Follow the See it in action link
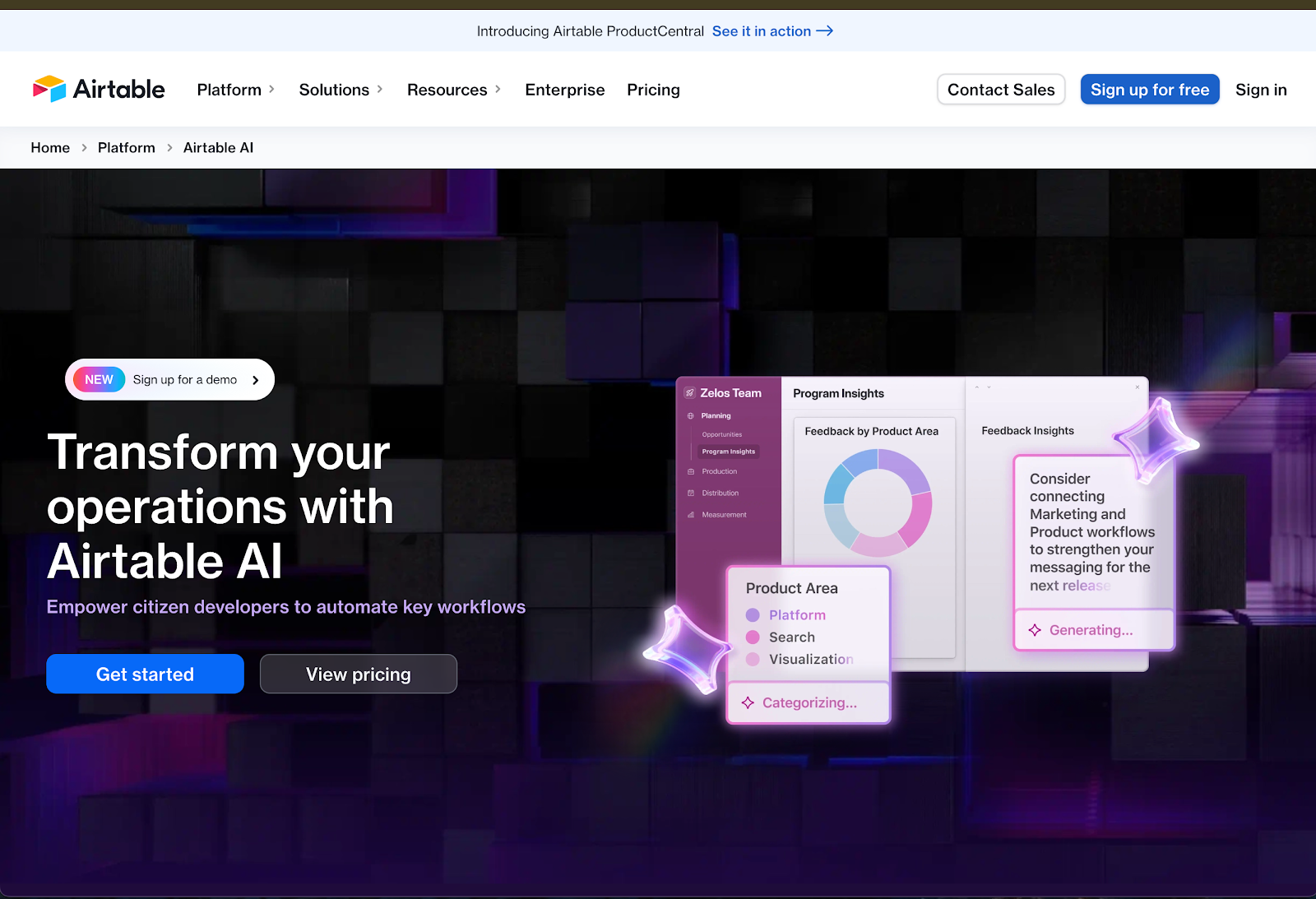This screenshot has height=899, width=1316. pos(762,31)
